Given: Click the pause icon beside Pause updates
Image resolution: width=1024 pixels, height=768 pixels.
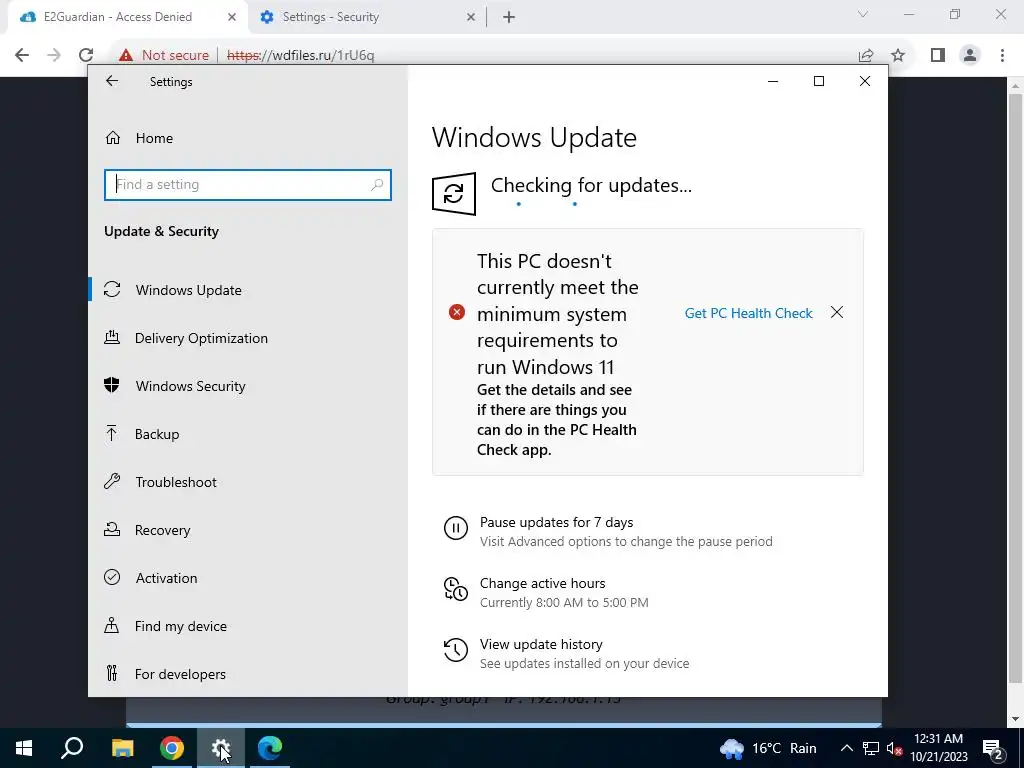Looking at the screenshot, I should point(455,528).
